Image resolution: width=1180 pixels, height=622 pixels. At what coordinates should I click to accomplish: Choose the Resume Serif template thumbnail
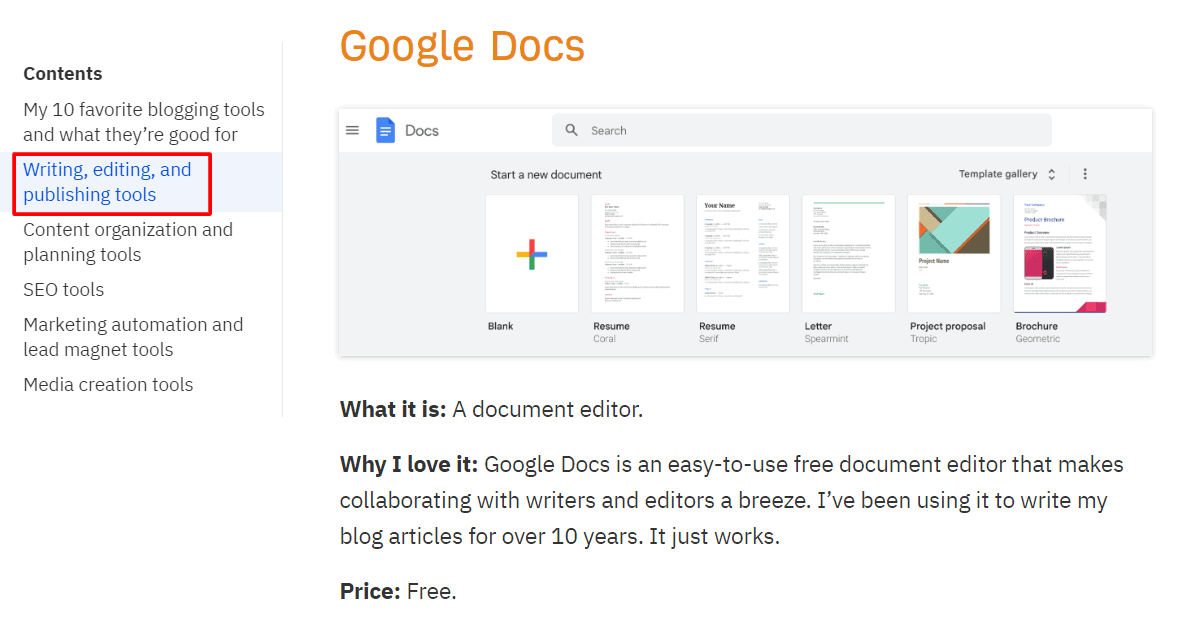743,253
